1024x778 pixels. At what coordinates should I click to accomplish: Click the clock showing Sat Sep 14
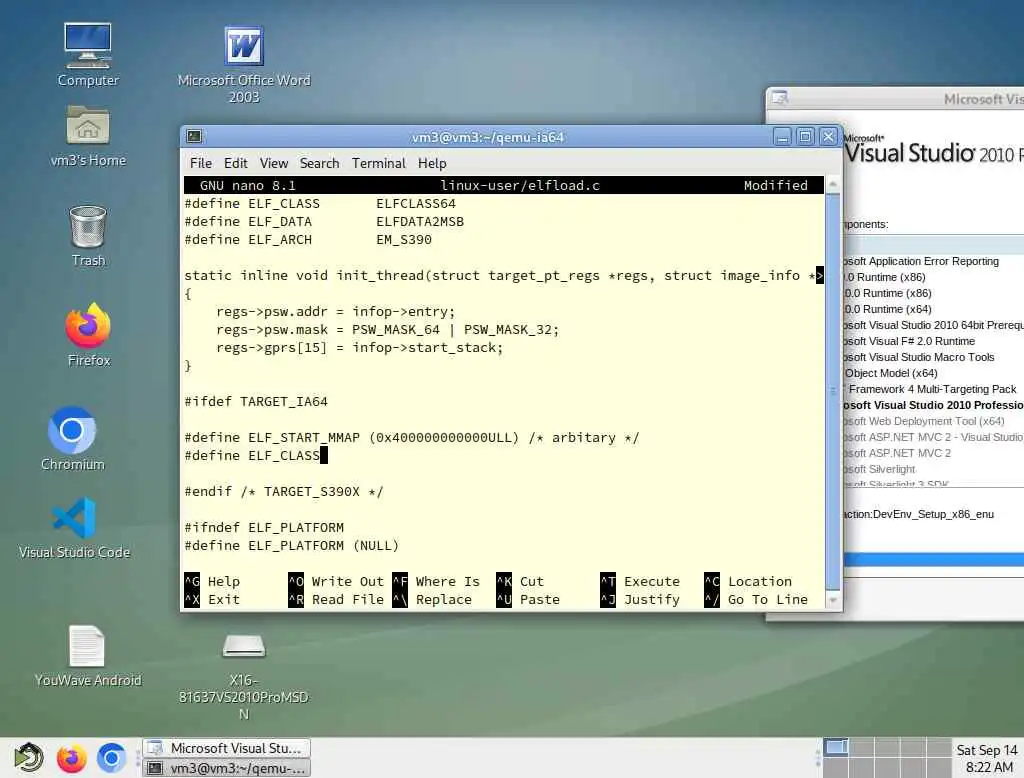(987, 758)
